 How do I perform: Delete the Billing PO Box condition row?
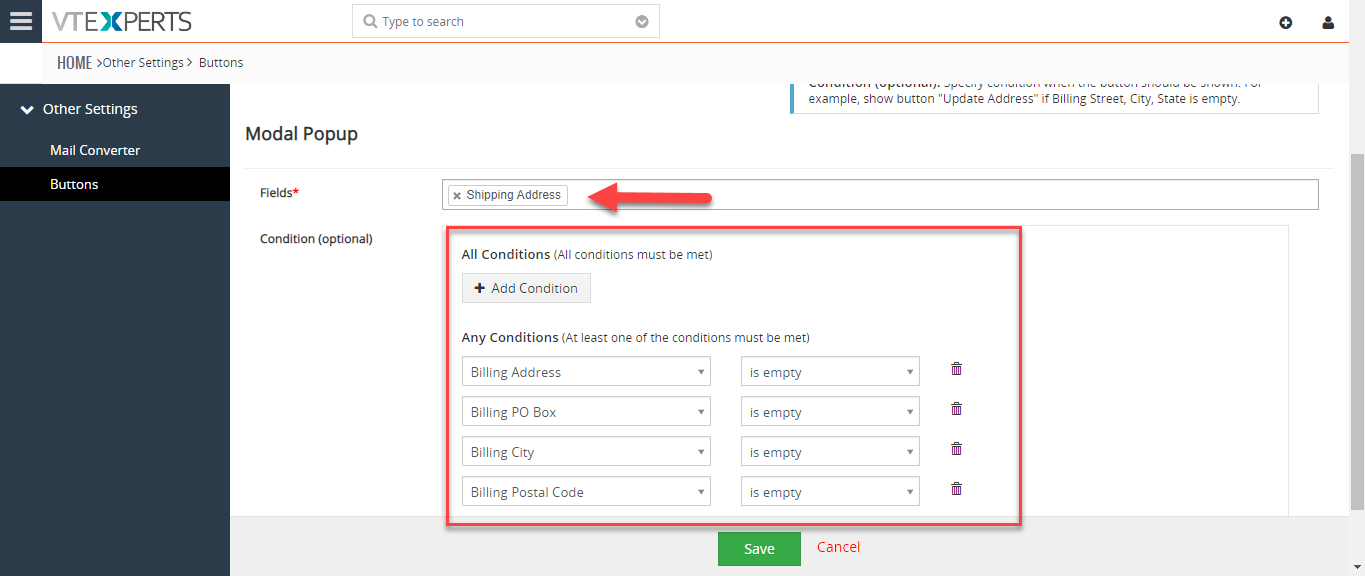(x=956, y=409)
